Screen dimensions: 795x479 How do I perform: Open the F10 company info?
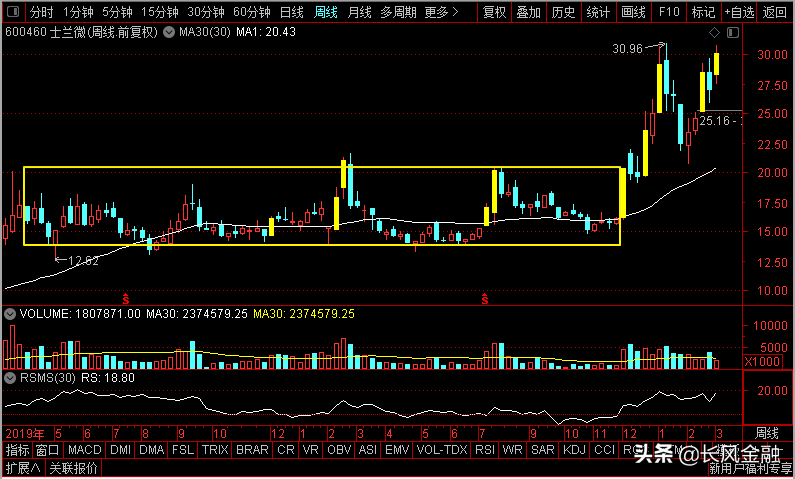pyautogui.click(x=669, y=12)
